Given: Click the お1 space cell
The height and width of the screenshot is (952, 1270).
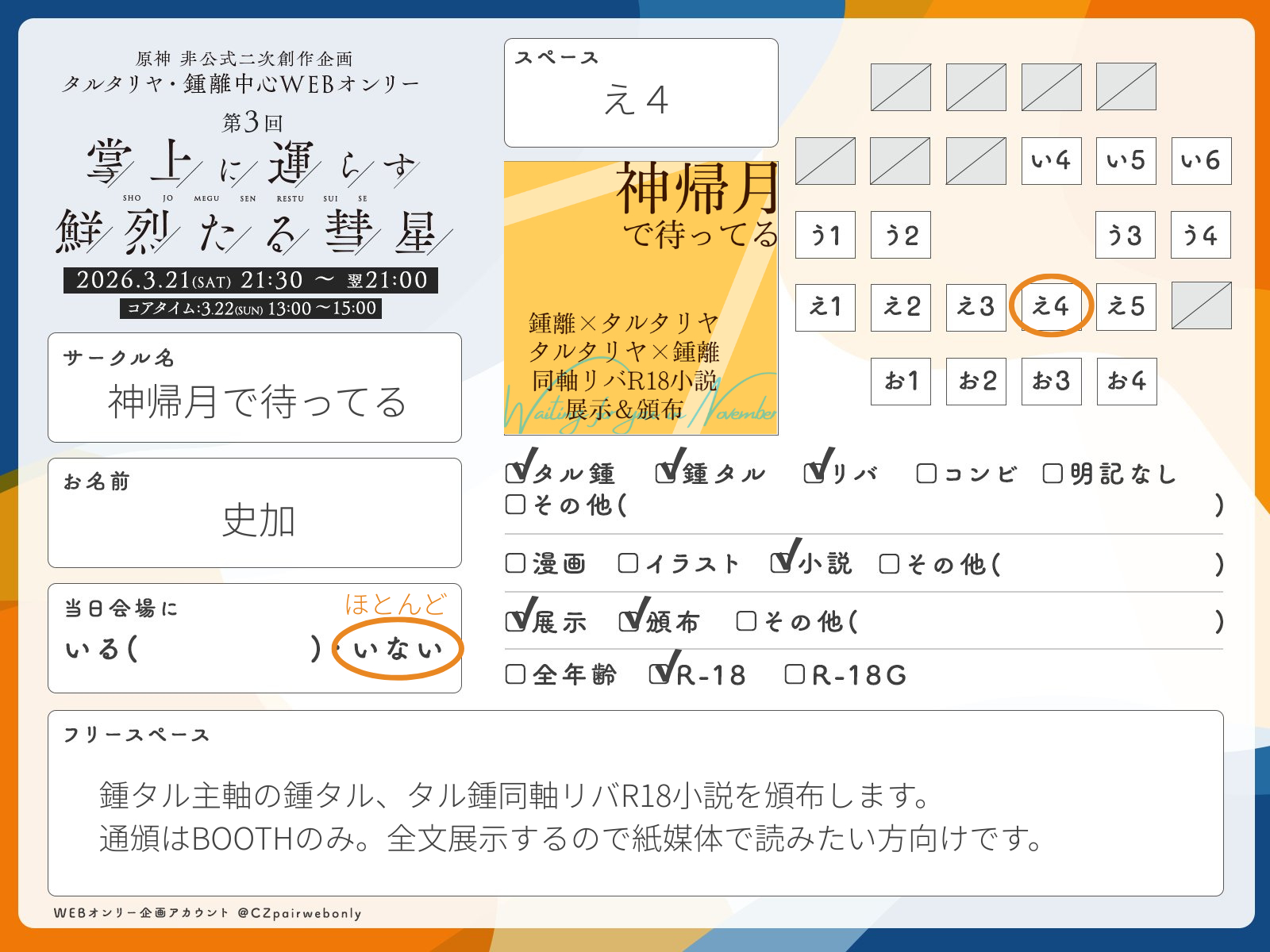Looking at the screenshot, I should click(x=901, y=382).
